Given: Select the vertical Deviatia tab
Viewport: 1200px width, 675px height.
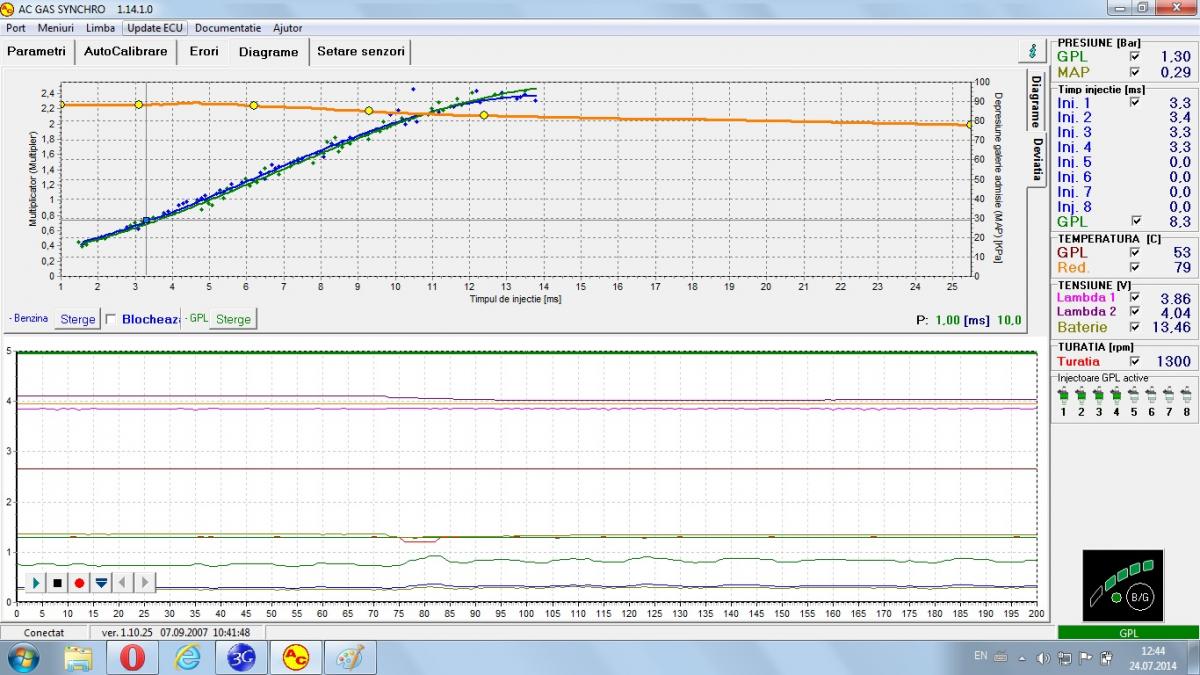Looking at the screenshot, I should pos(1037,159).
